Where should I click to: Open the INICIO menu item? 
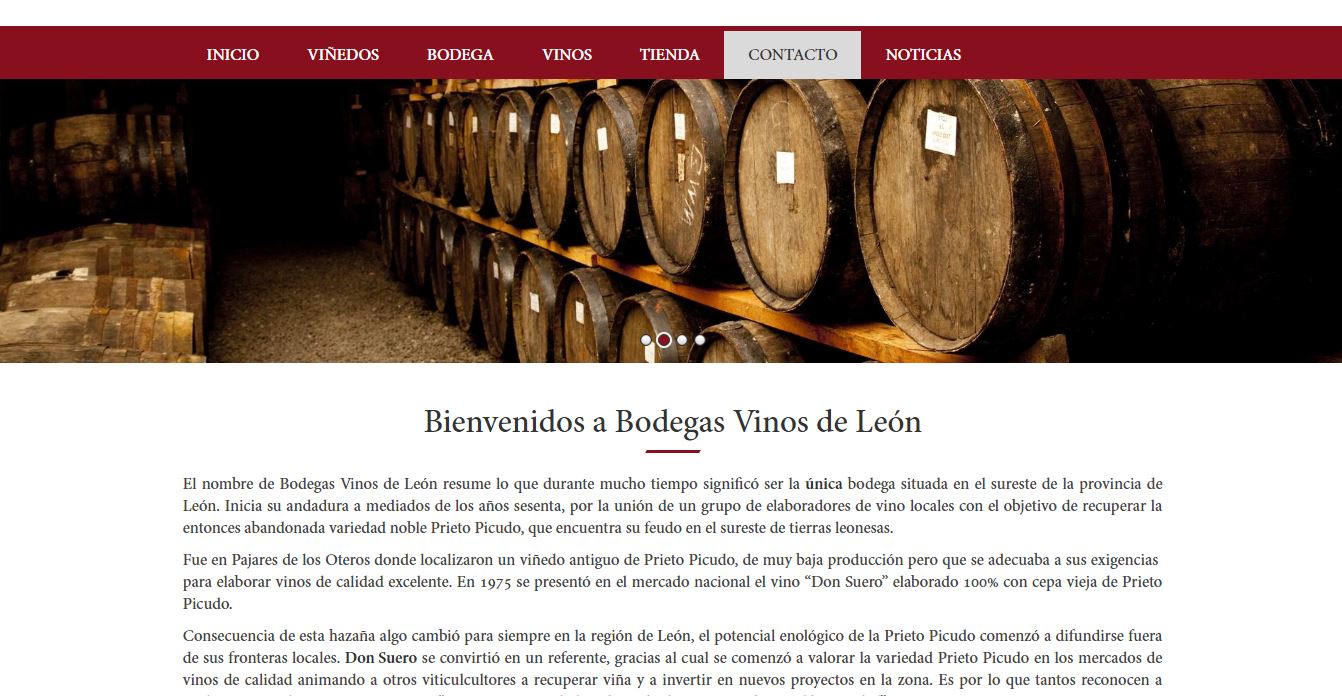pyautogui.click(x=232, y=55)
